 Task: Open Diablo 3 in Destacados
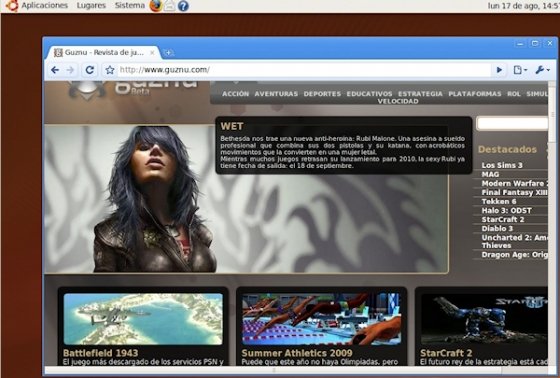pos(497,228)
